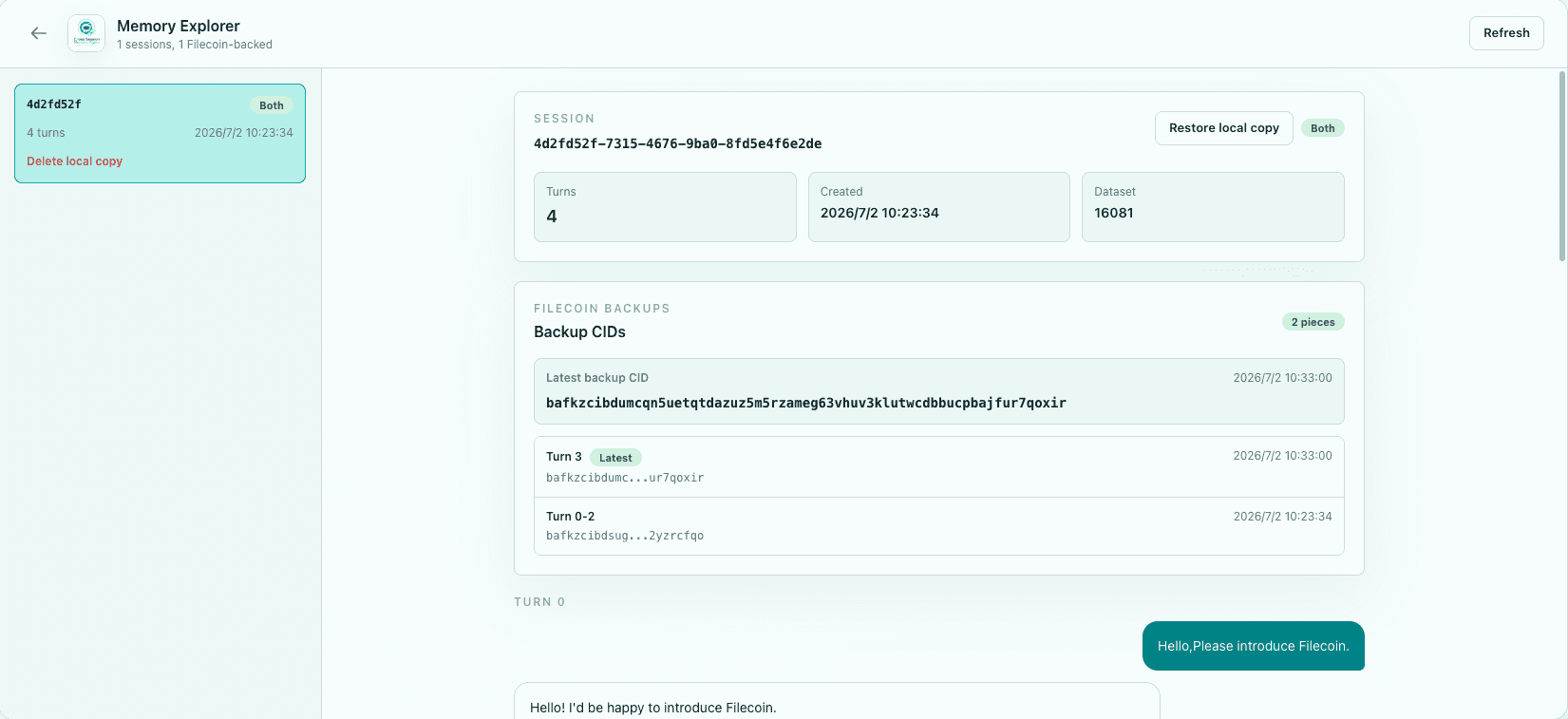Image resolution: width=1568 pixels, height=719 pixels.
Task: Click CID bafkzcibdsug...2yzrcfqo
Action: (625, 536)
